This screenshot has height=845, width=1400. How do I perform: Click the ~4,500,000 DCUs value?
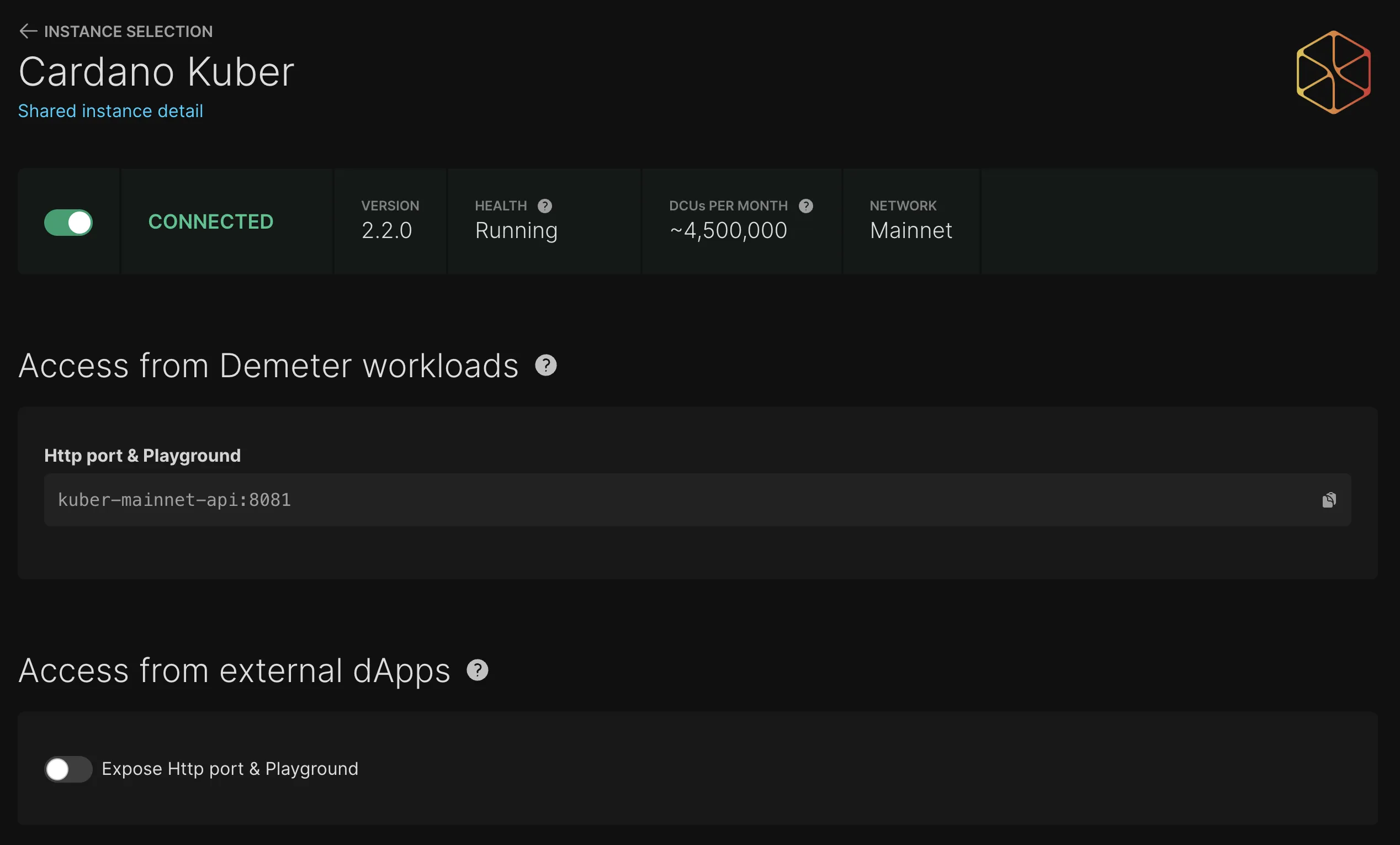coord(728,231)
